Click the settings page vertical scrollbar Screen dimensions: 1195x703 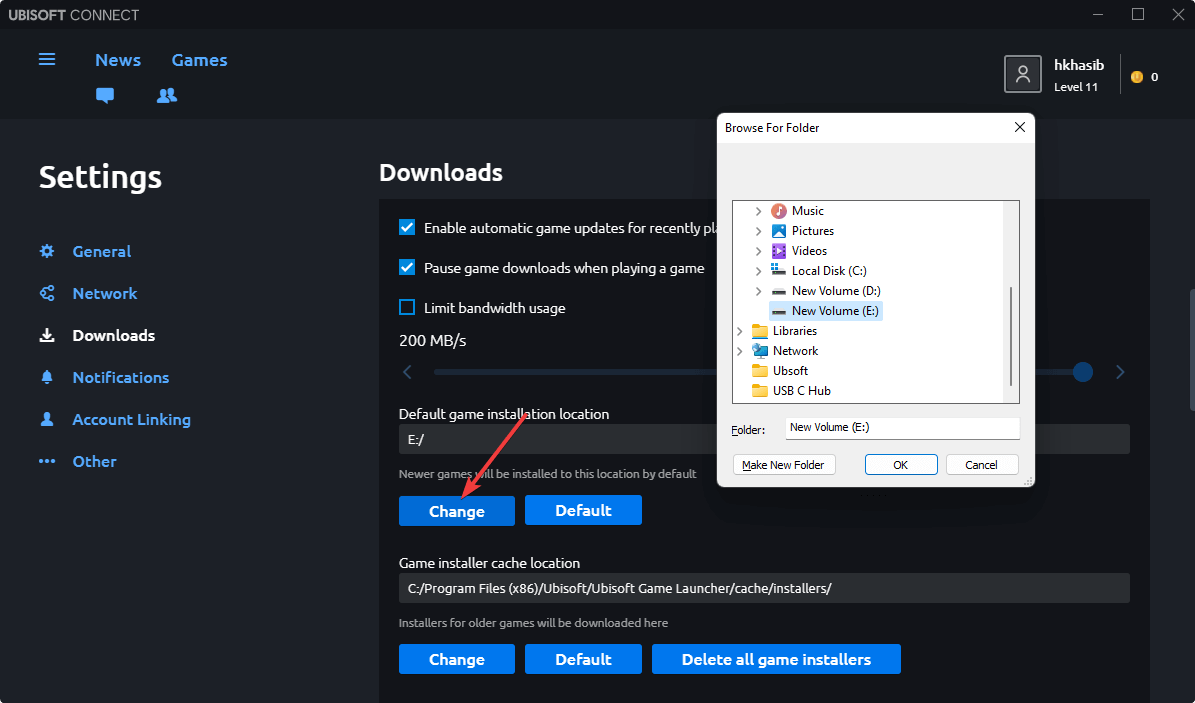coord(1191,350)
